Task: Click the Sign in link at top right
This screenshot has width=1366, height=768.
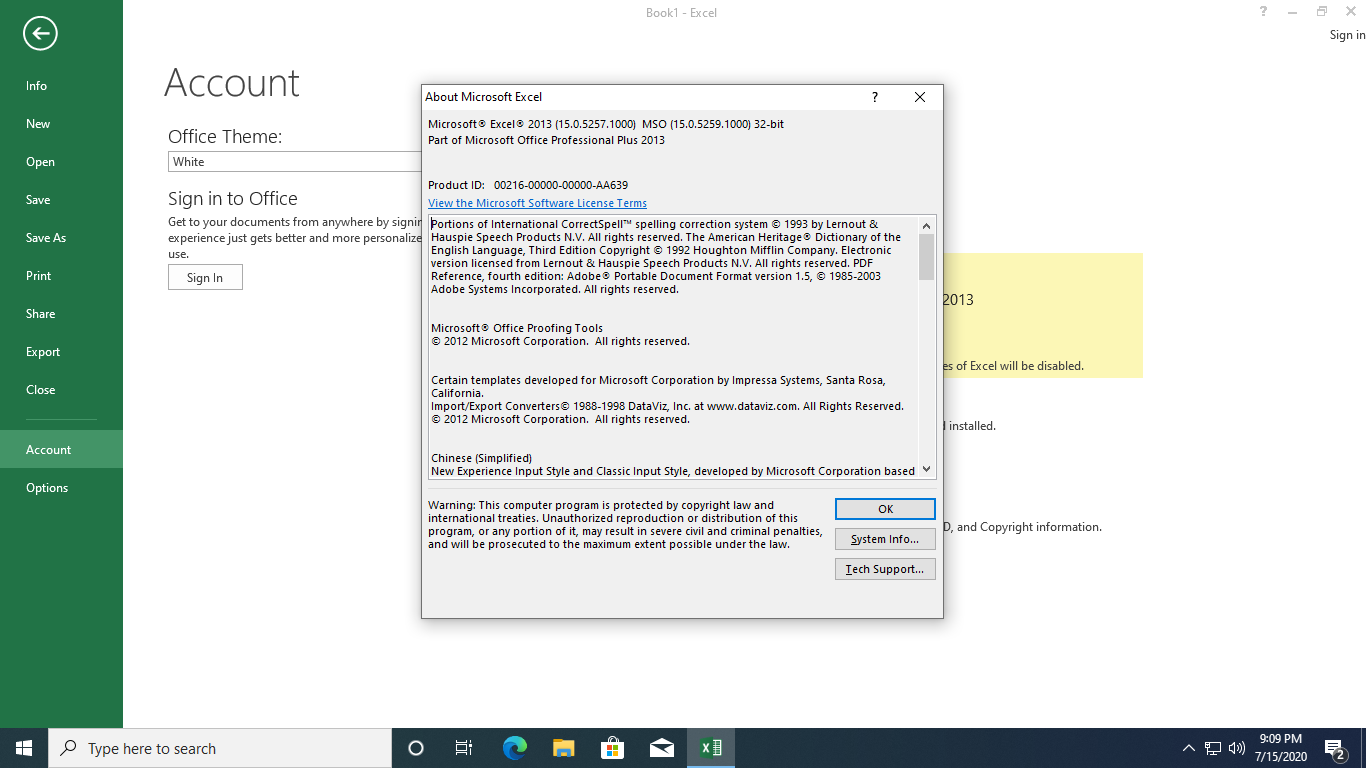Action: (x=1347, y=35)
